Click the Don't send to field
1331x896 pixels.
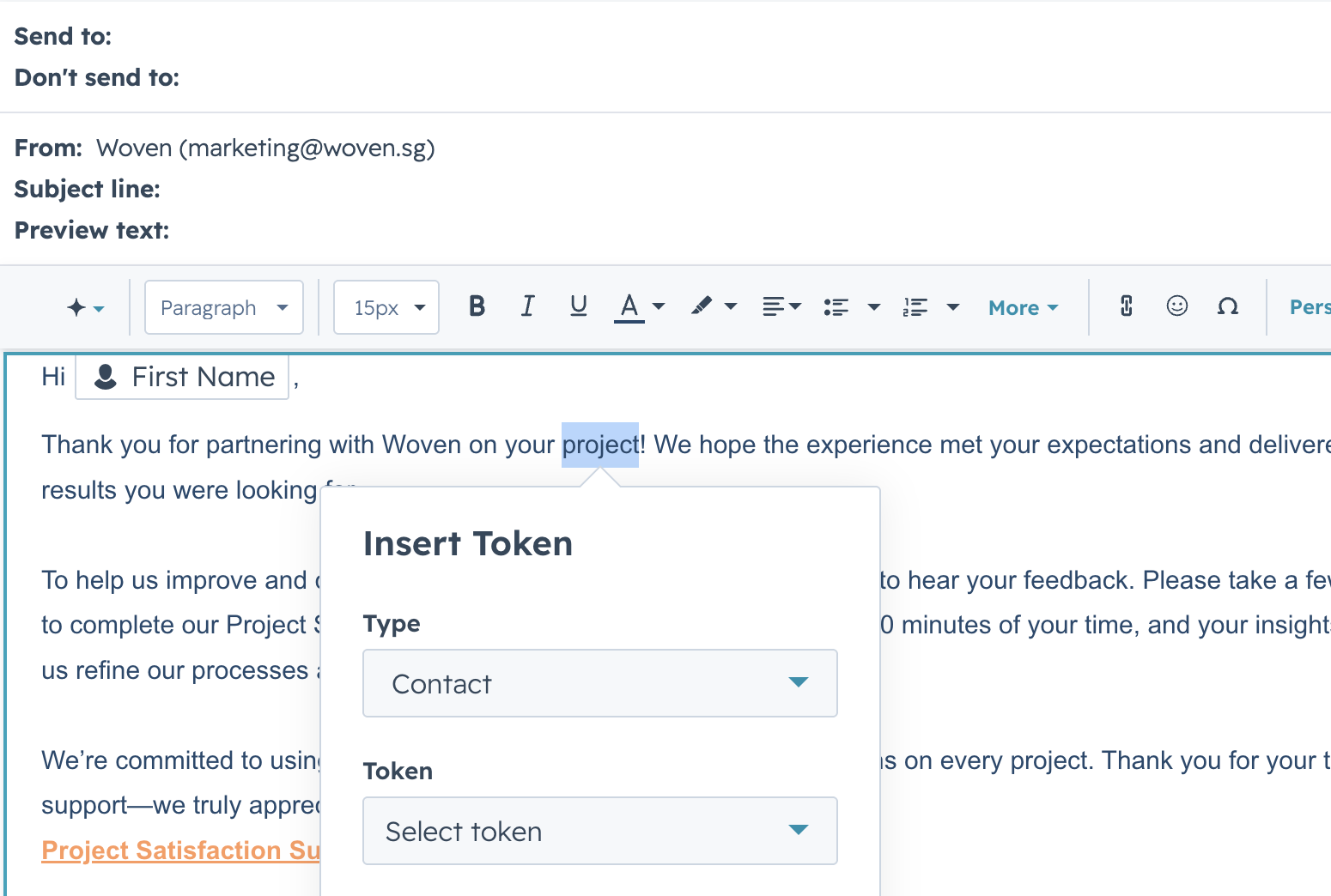click(97, 77)
